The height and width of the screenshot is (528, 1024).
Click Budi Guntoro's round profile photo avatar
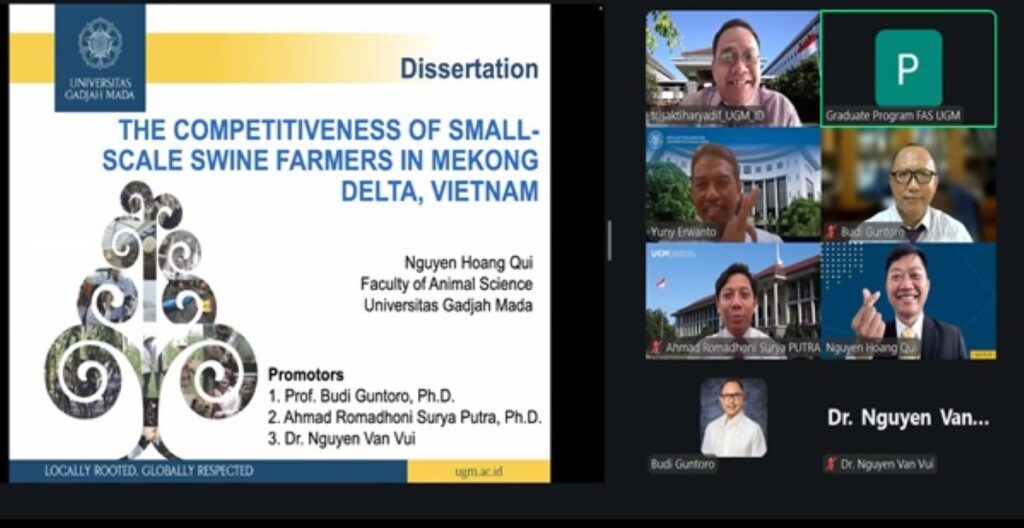click(733, 417)
